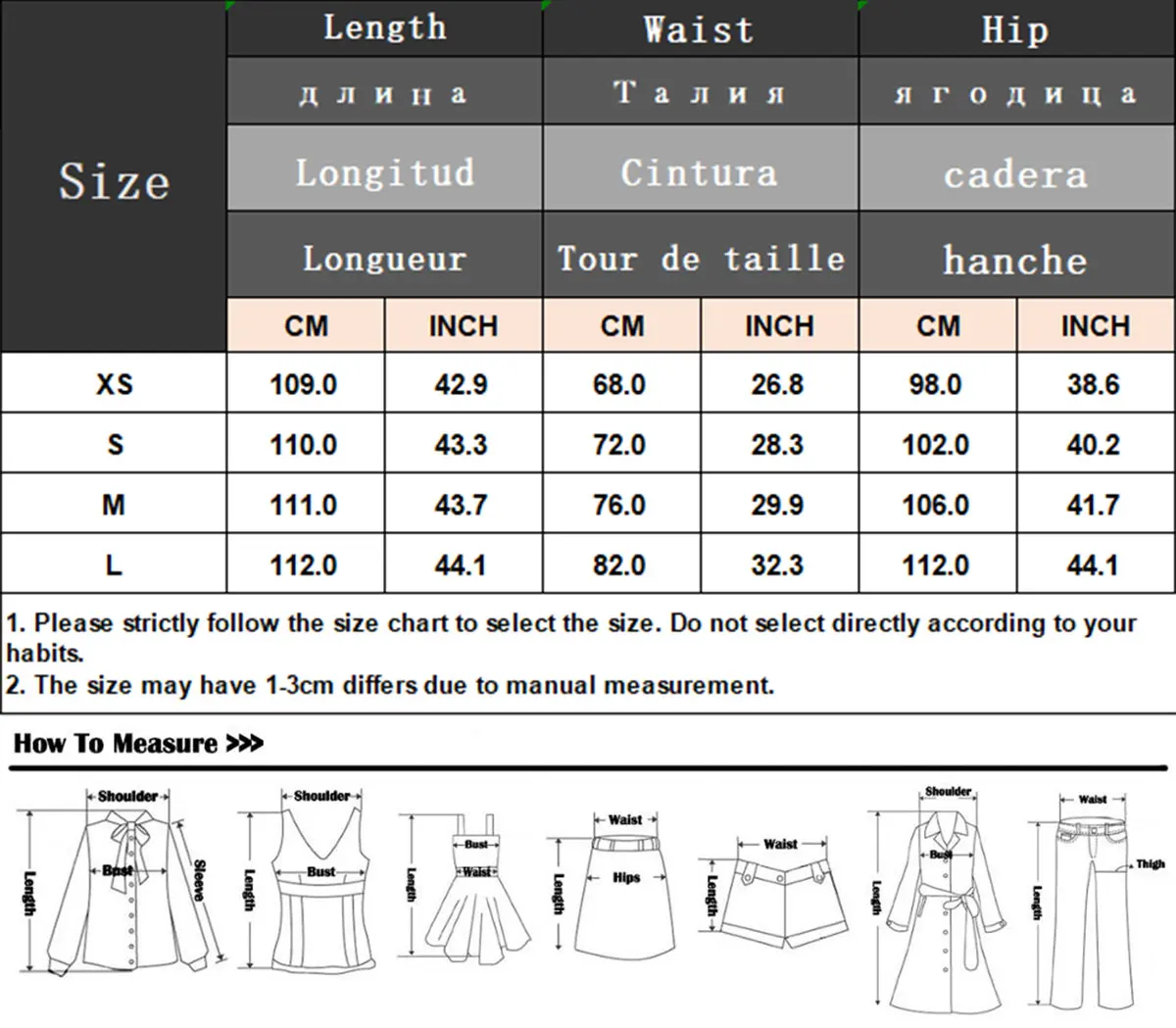Select the XS size row label
Image resolution: width=1176 pixels, height=1028 pixels.
point(114,384)
